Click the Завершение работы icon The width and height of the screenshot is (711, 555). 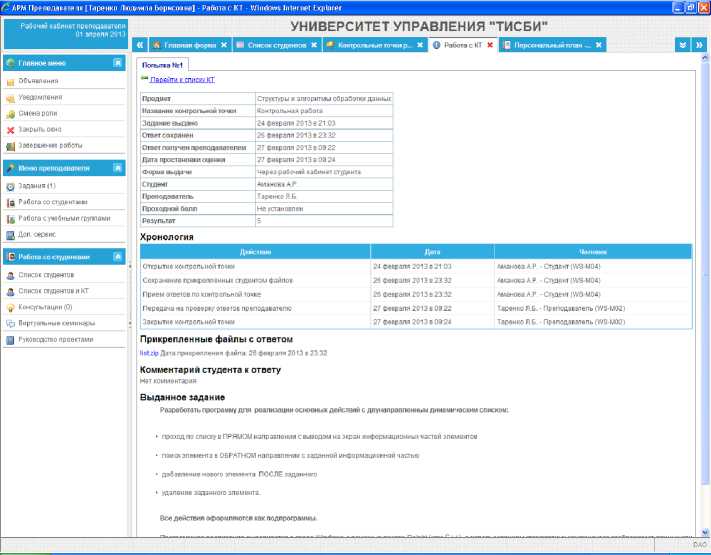point(10,146)
